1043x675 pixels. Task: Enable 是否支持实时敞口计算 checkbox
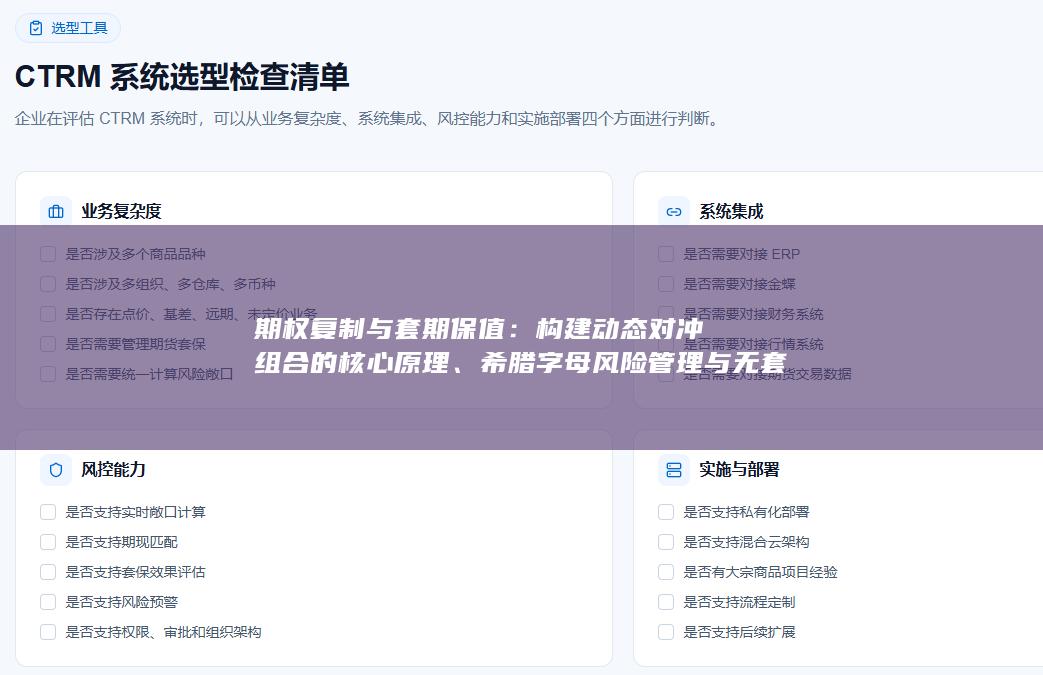[x=48, y=512]
